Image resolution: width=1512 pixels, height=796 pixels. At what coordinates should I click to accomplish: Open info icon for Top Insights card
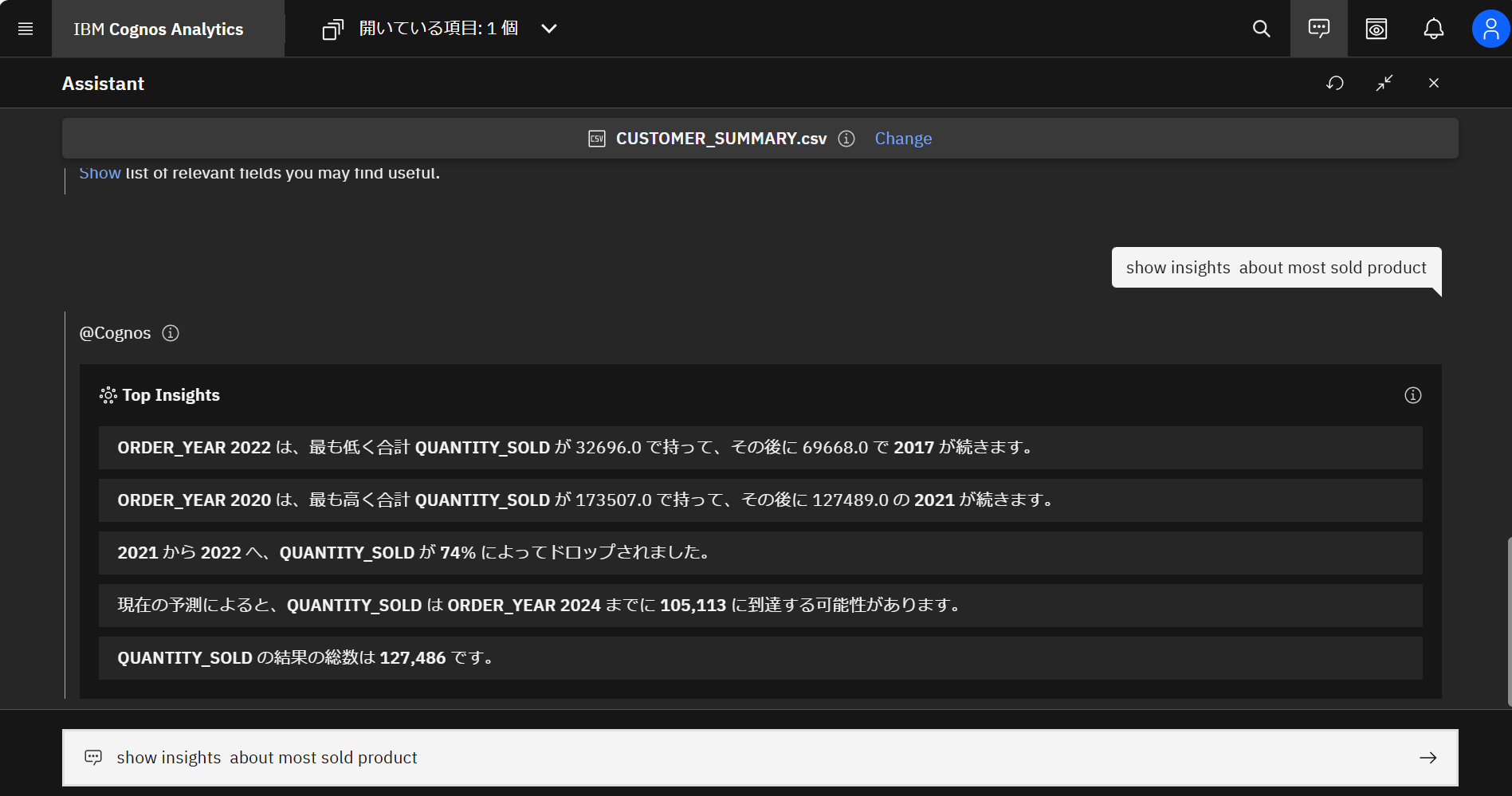click(x=1413, y=395)
